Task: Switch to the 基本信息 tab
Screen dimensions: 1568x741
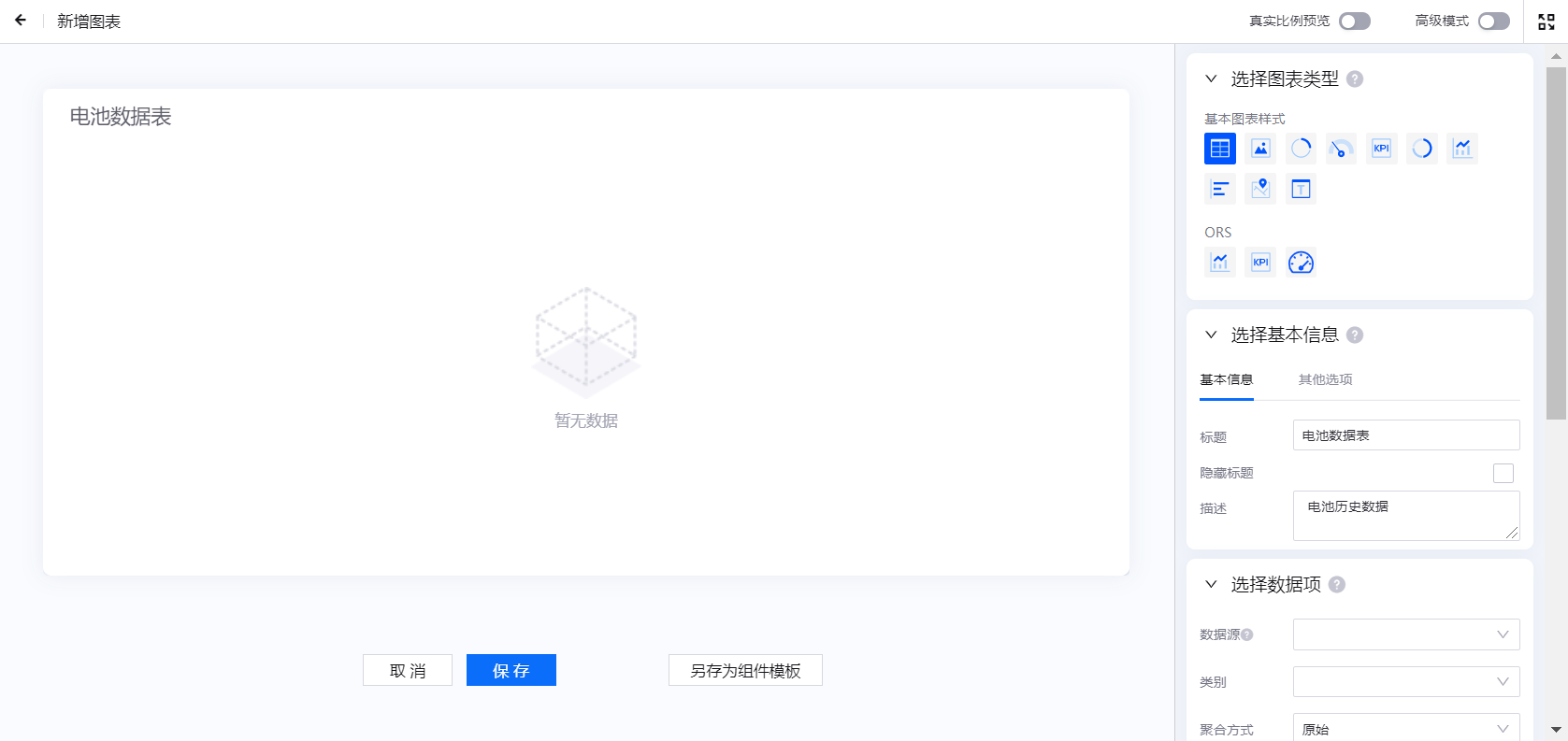Action: pyautogui.click(x=1226, y=379)
